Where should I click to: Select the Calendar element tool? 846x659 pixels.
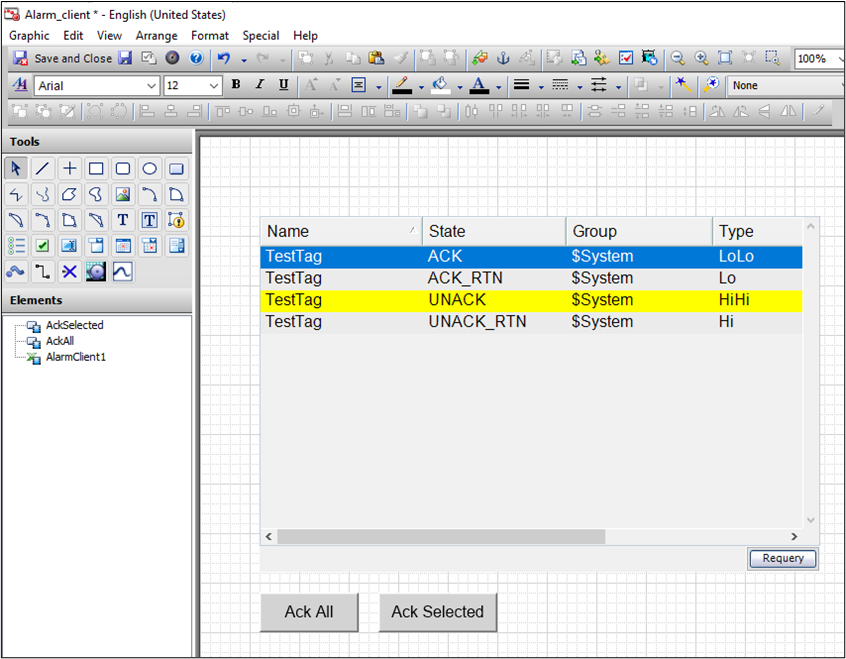[121, 246]
